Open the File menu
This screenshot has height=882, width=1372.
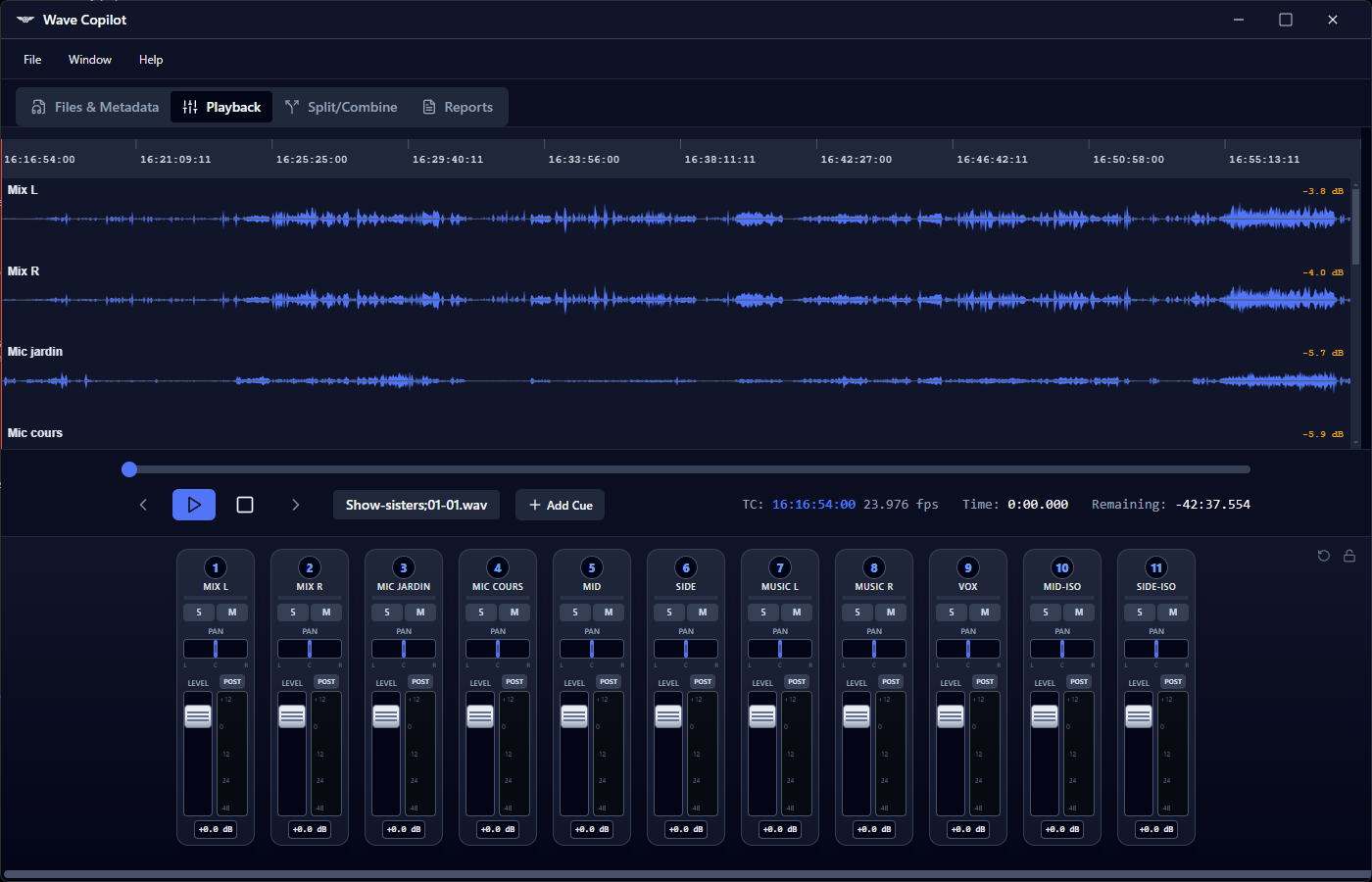coord(32,60)
